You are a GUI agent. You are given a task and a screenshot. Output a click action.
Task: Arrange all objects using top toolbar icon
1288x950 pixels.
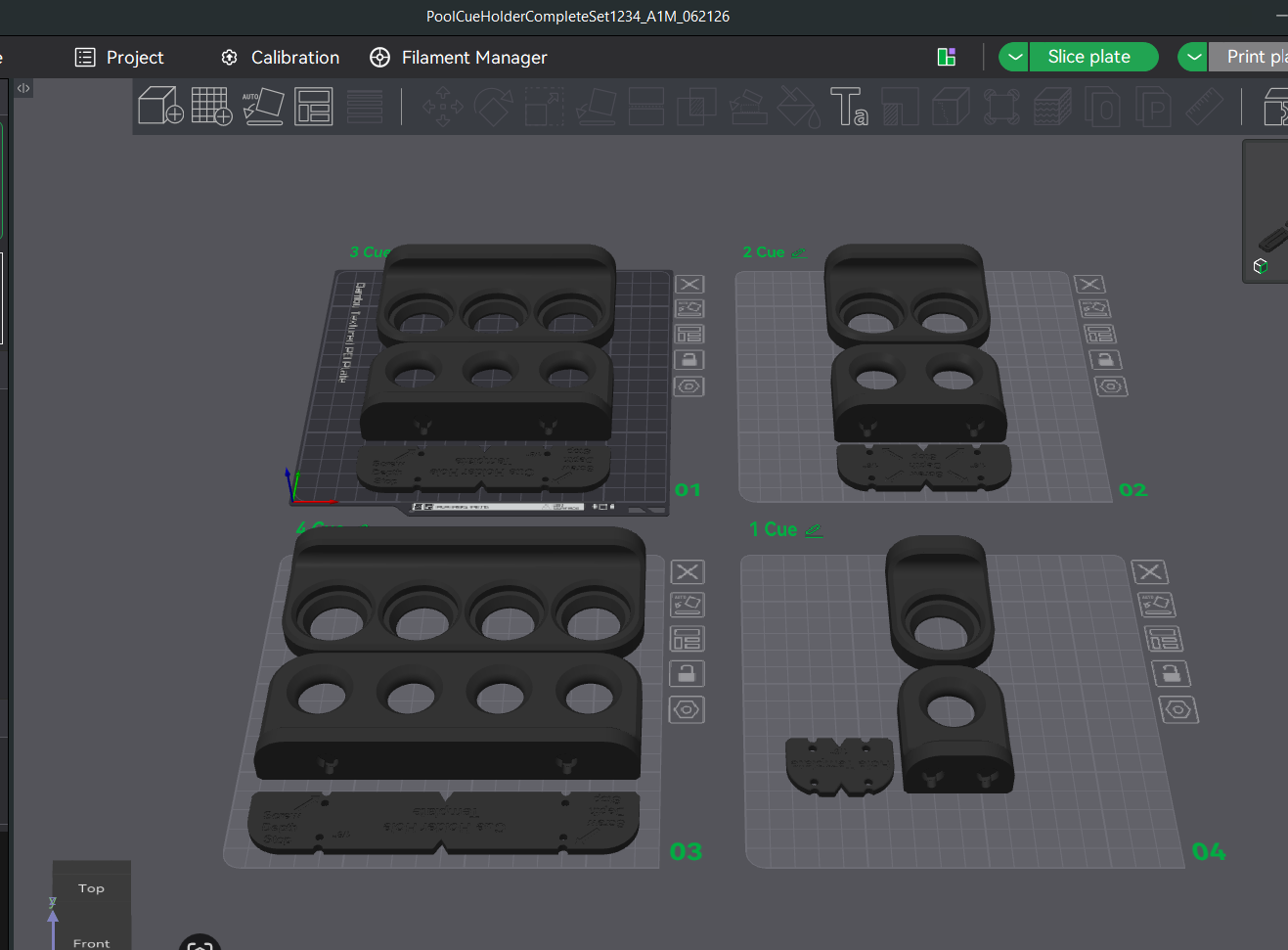pyautogui.click(x=314, y=106)
